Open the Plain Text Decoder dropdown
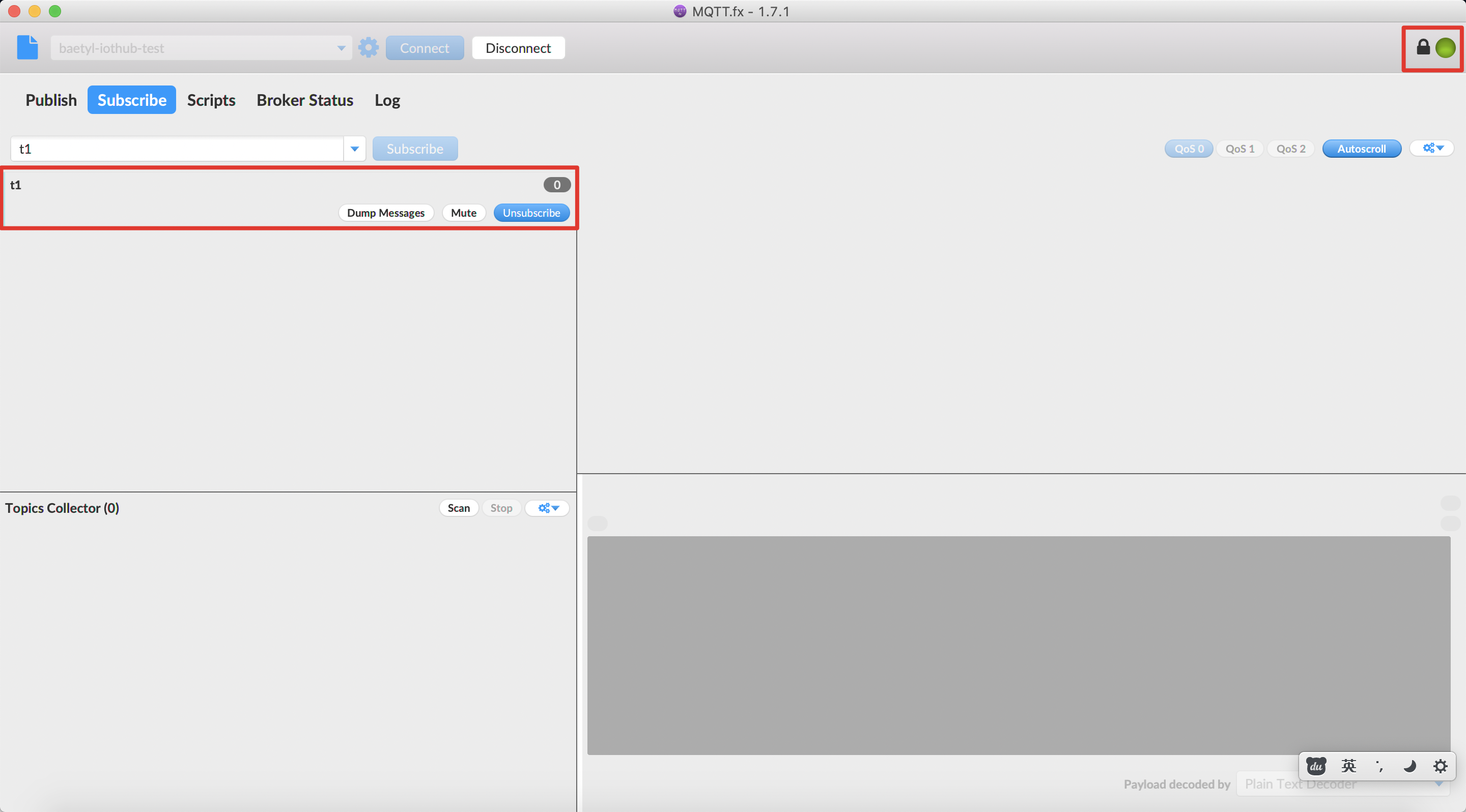 click(x=1342, y=784)
